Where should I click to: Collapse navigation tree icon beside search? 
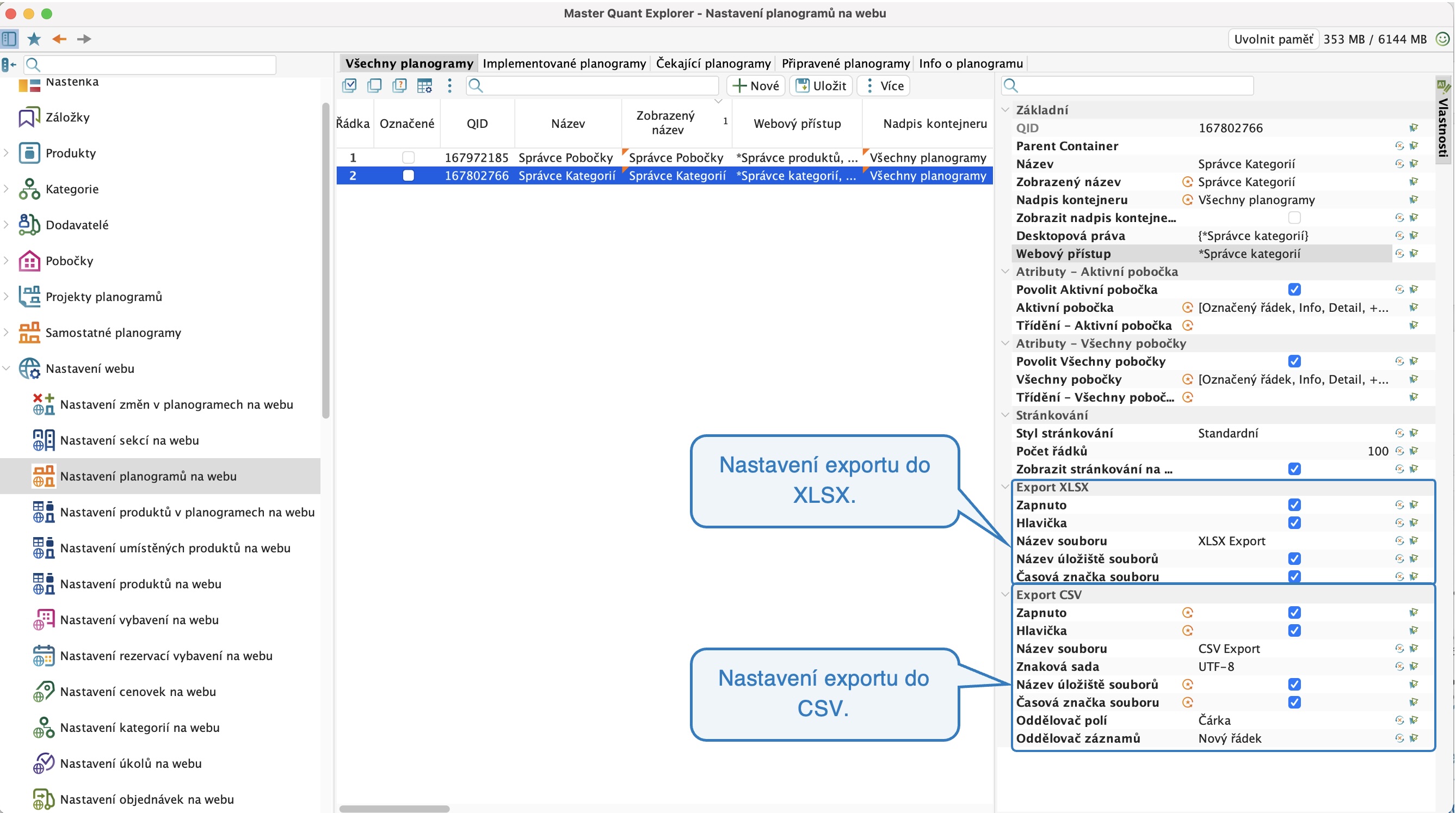coord(9,64)
